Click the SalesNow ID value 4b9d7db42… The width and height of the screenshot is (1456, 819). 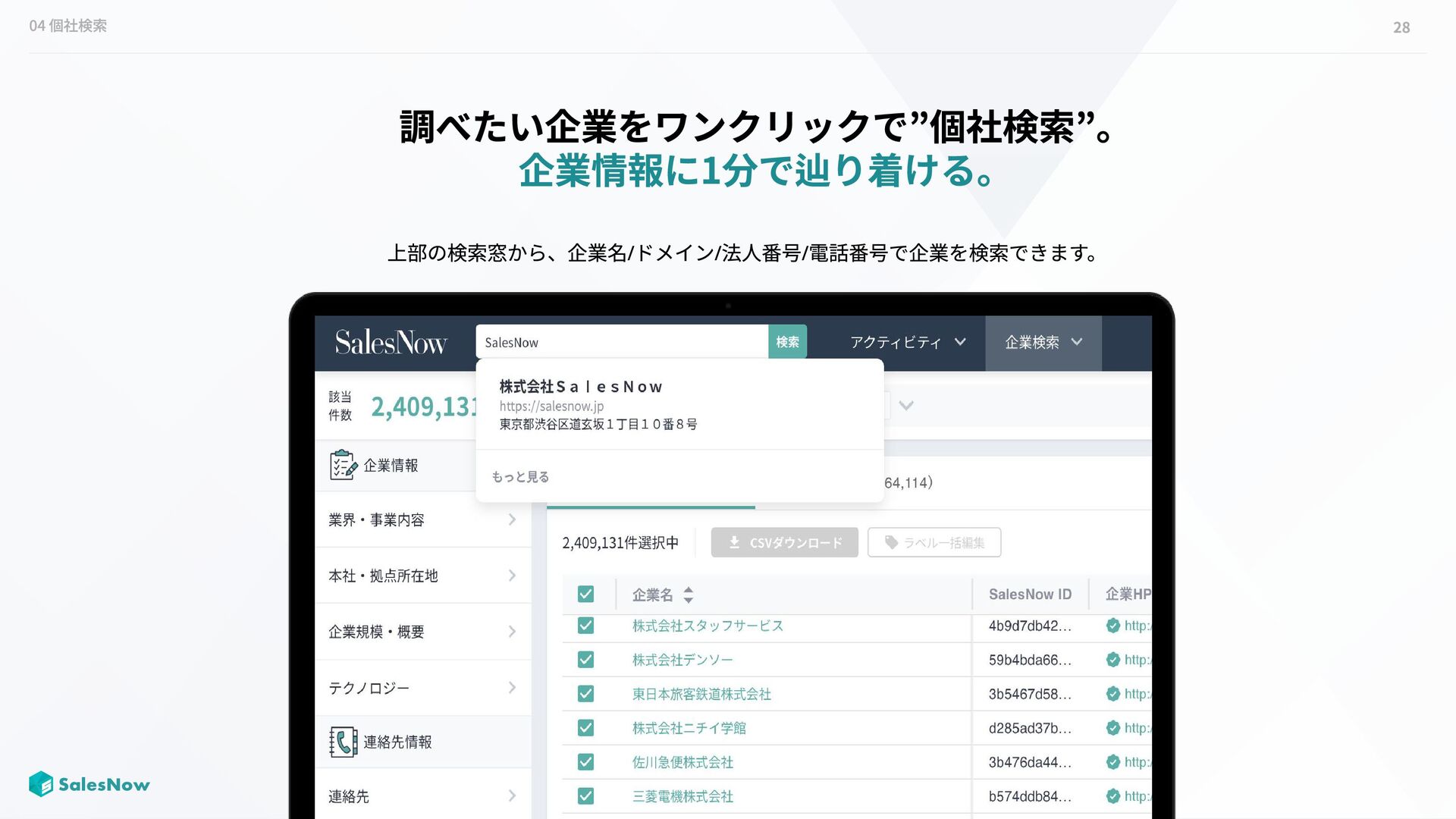coord(1030,626)
